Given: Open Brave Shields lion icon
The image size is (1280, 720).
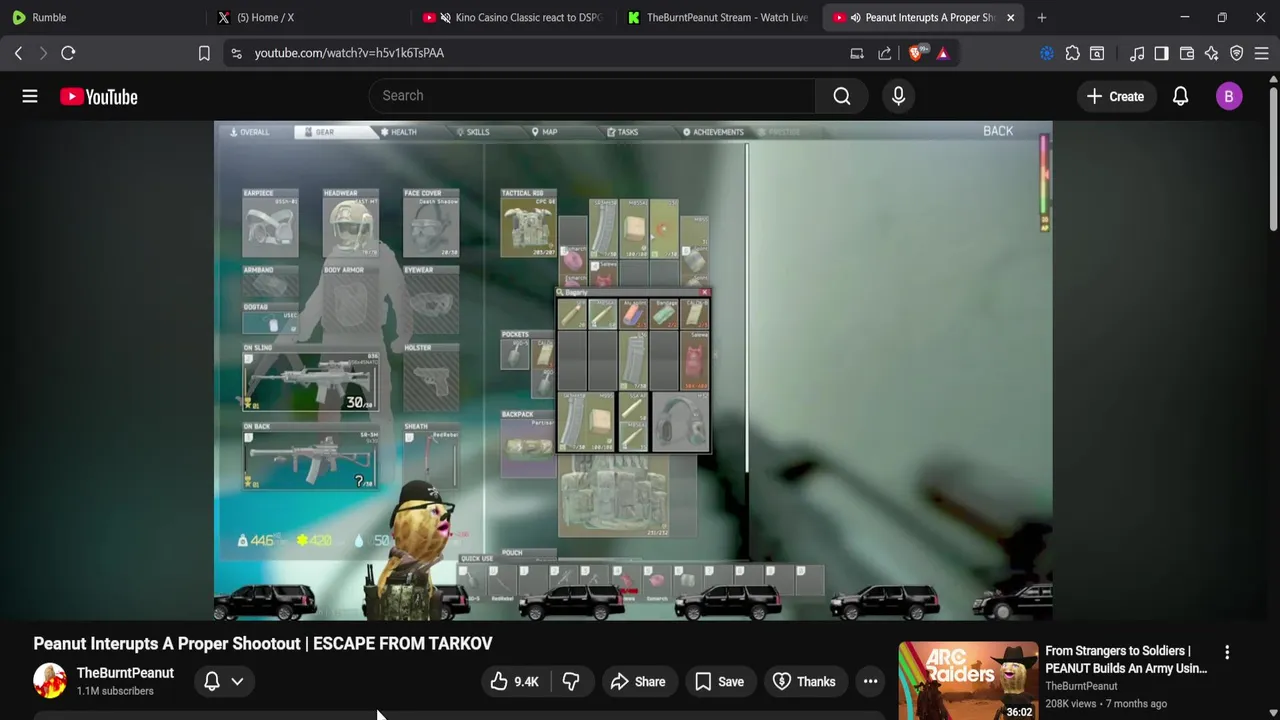Looking at the screenshot, I should 916,53.
